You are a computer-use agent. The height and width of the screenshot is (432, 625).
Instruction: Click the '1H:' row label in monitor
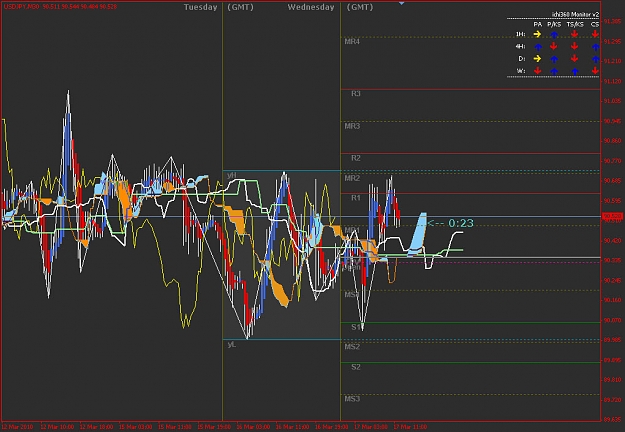(x=520, y=34)
